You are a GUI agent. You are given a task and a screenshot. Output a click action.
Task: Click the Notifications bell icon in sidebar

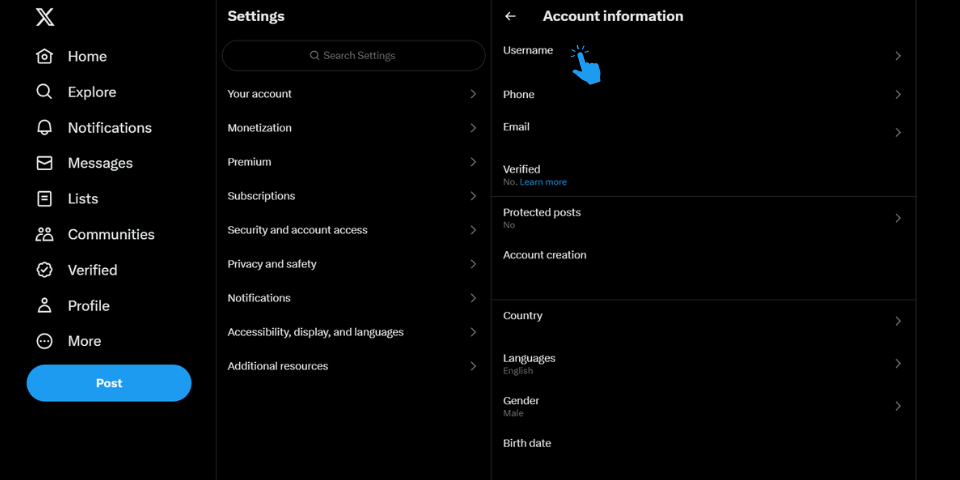coord(44,127)
